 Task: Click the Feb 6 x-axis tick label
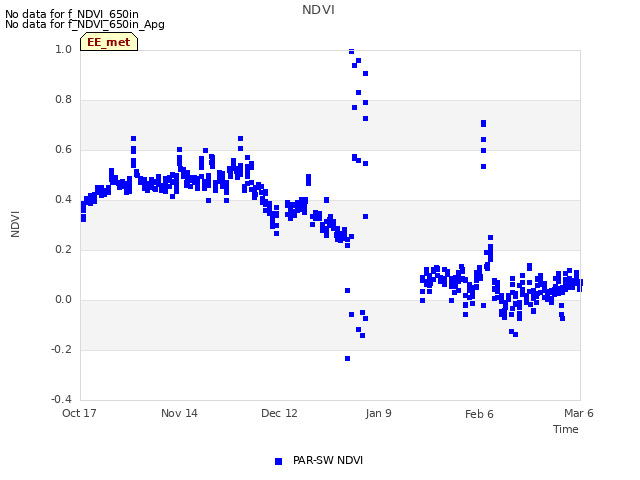click(479, 414)
